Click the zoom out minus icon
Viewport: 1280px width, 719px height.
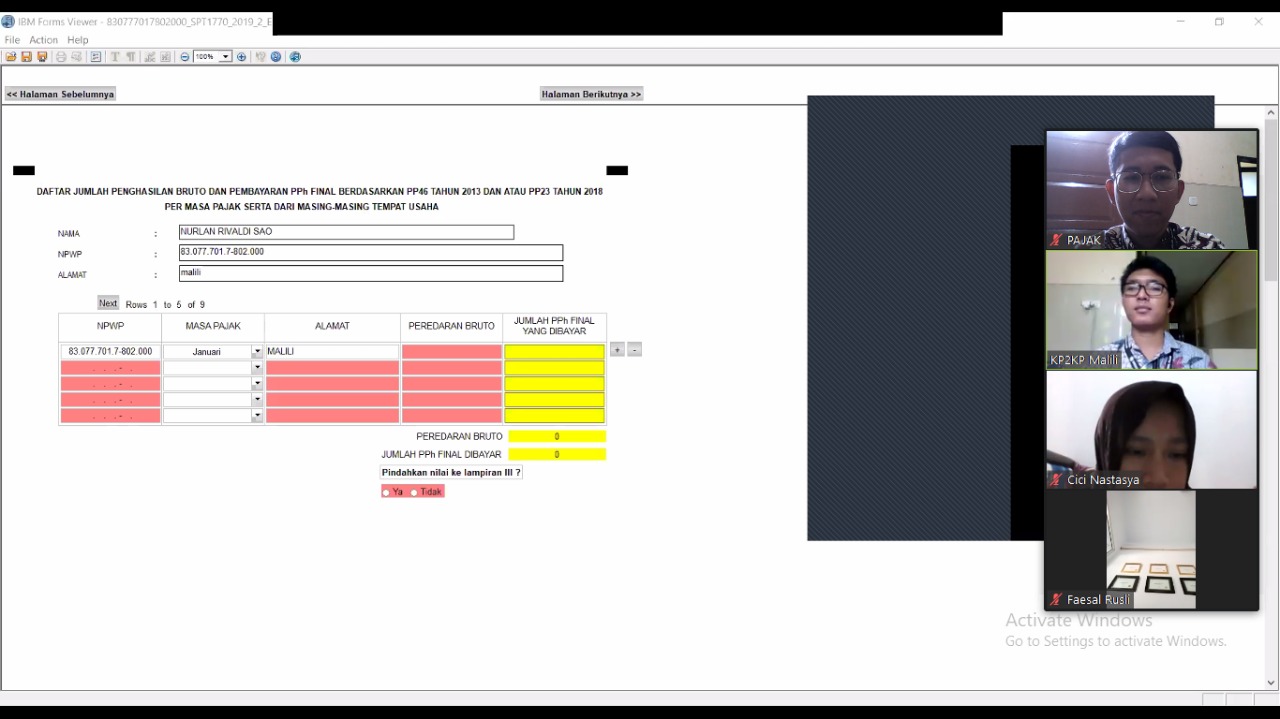click(185, 57)
